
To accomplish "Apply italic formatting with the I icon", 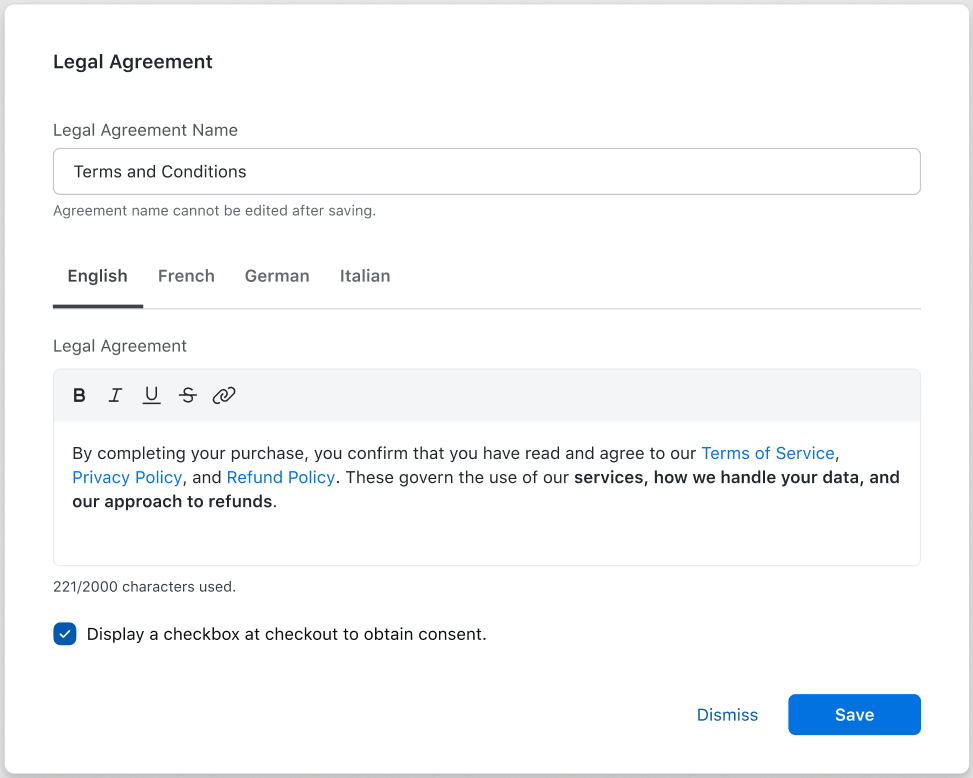I will 115,395.
